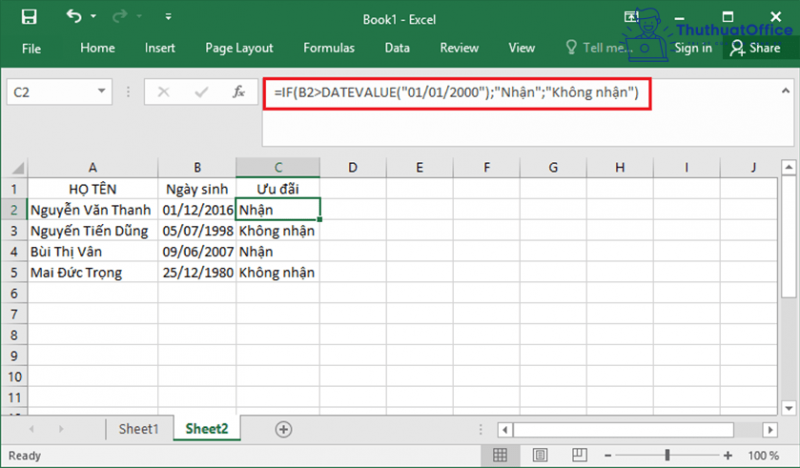
Task: Select row 6 header
Action: click(x=14, y=293)
